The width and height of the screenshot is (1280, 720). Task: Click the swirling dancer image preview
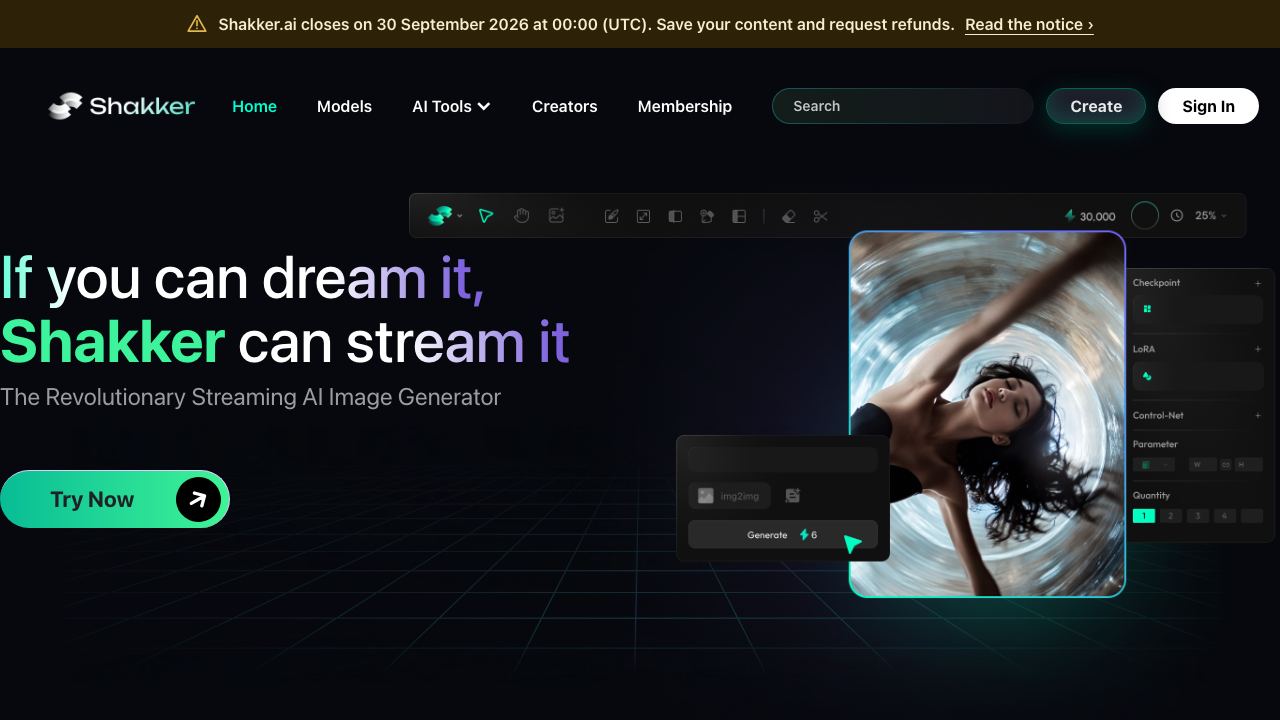987,414
